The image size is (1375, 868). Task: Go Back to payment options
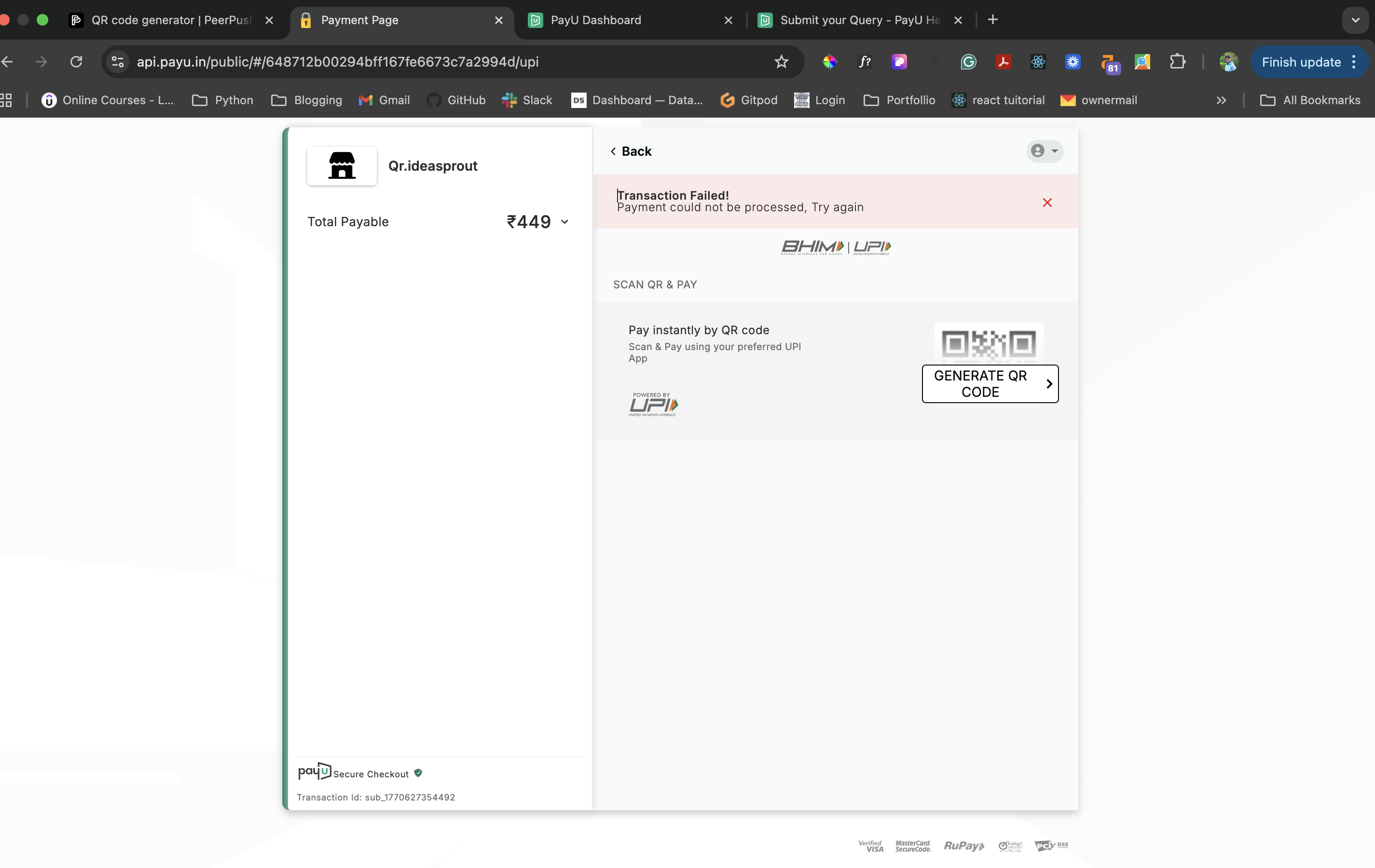pyautogui.click(x=631, y=151)
